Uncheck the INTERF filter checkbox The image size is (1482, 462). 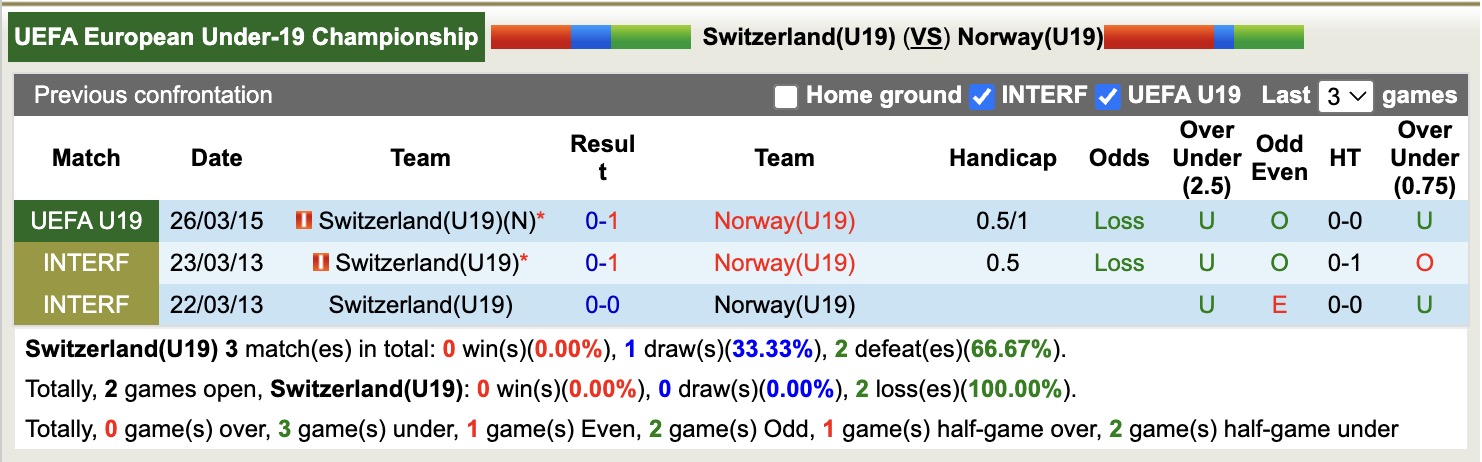click(982, 97)
